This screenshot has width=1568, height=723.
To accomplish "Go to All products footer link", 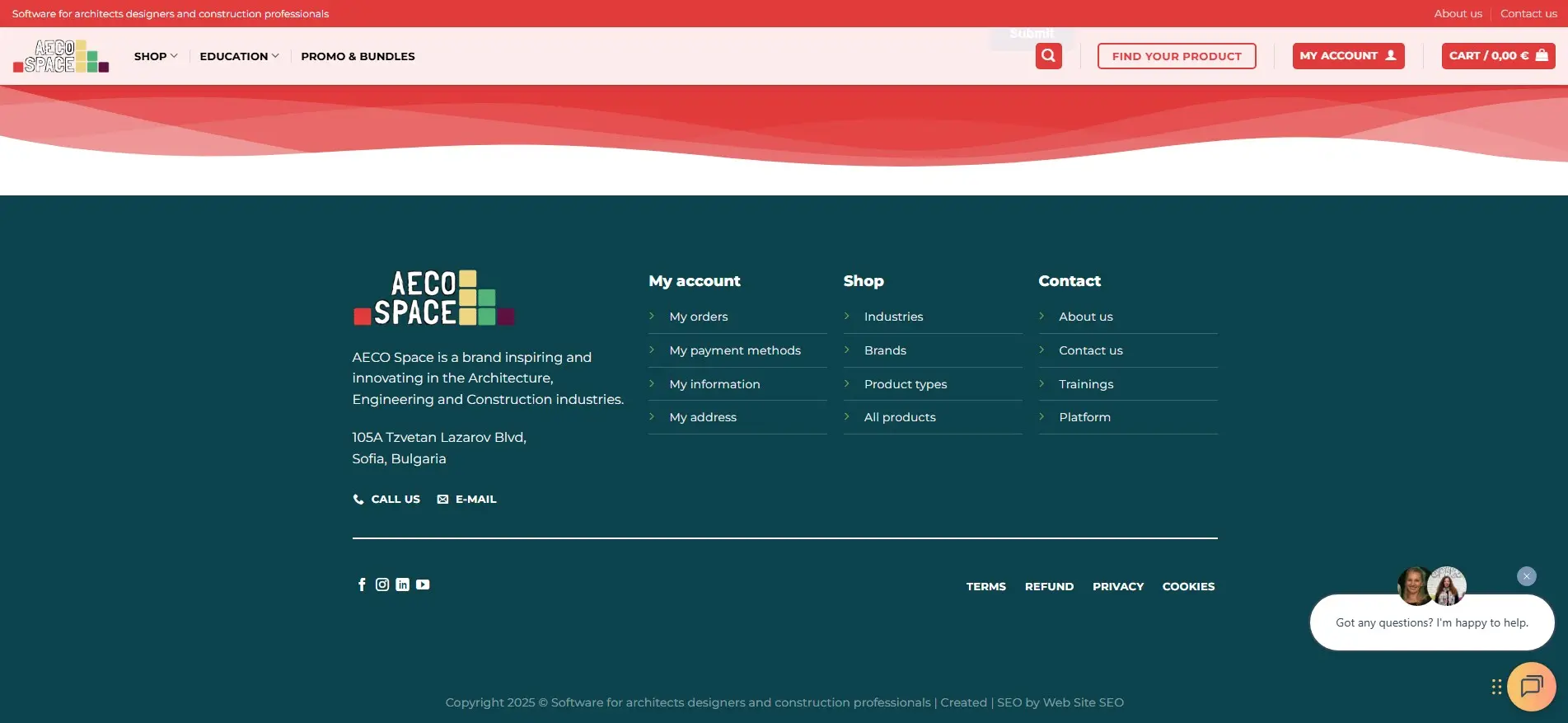I will (x=899, y=417).
